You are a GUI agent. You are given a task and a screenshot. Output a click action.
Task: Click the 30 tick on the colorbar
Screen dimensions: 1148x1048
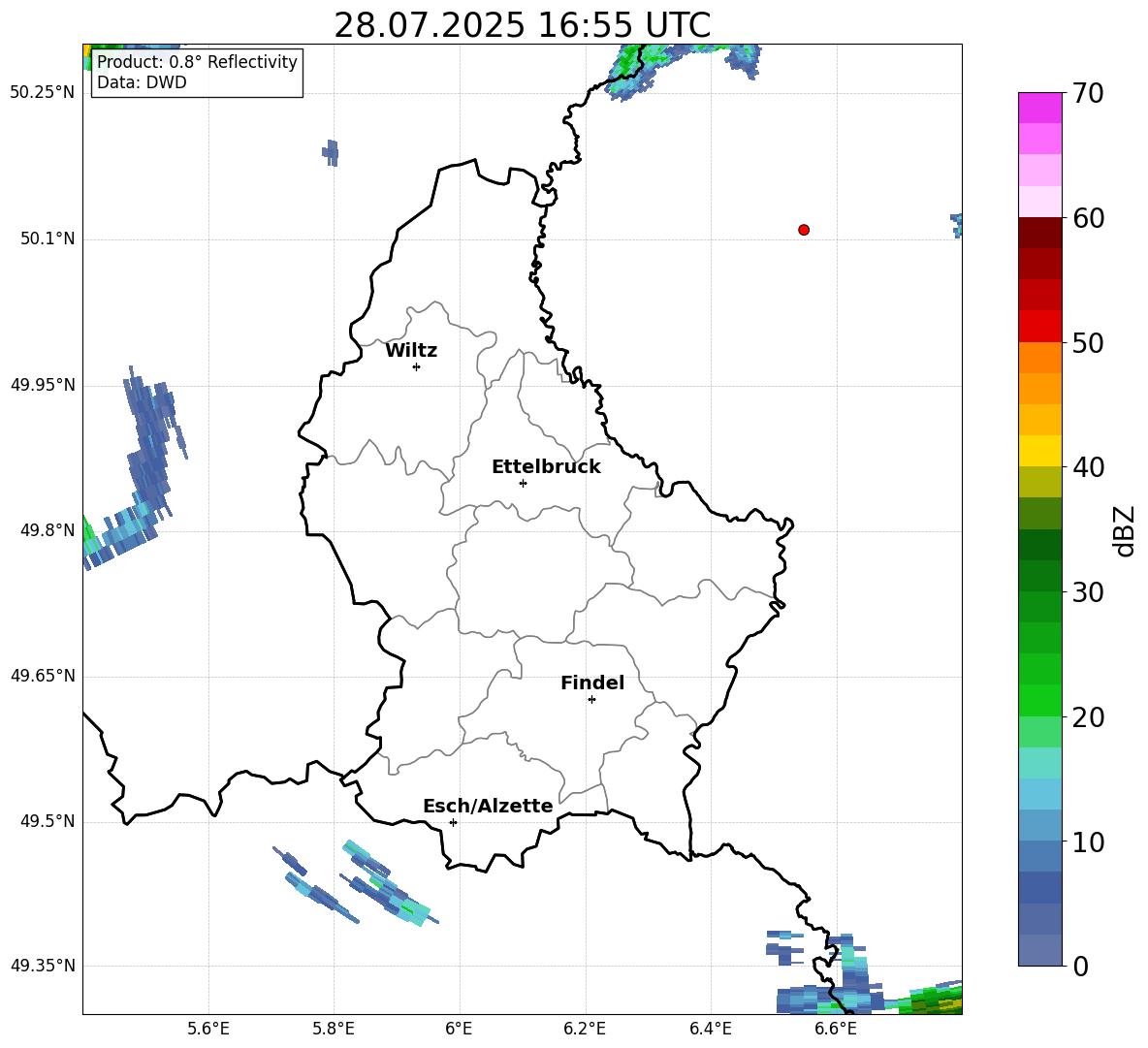point(1088,592)
